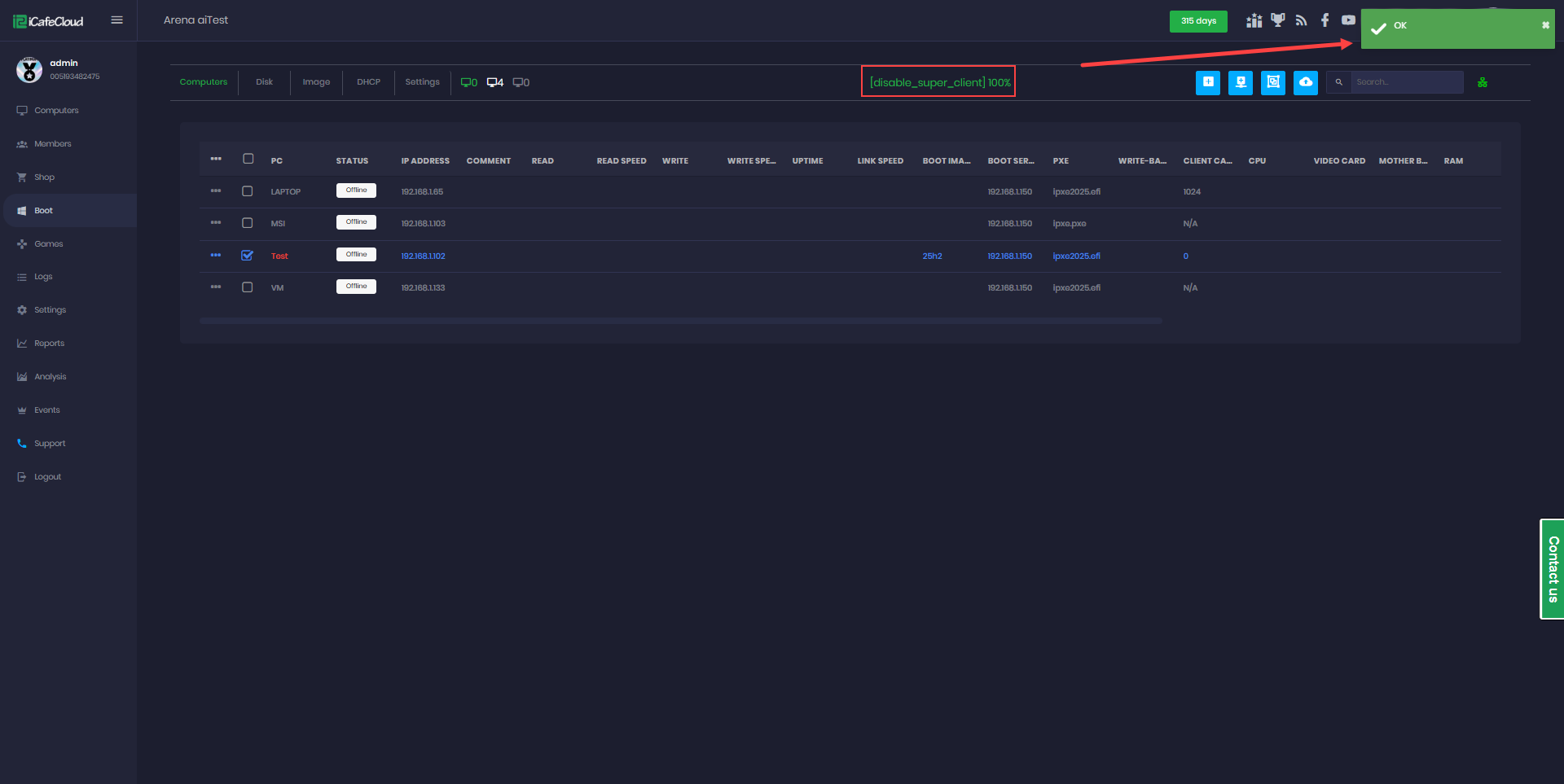Go to the Reports section in the sidebar
Screen dimensions: 1564x784
49,343
